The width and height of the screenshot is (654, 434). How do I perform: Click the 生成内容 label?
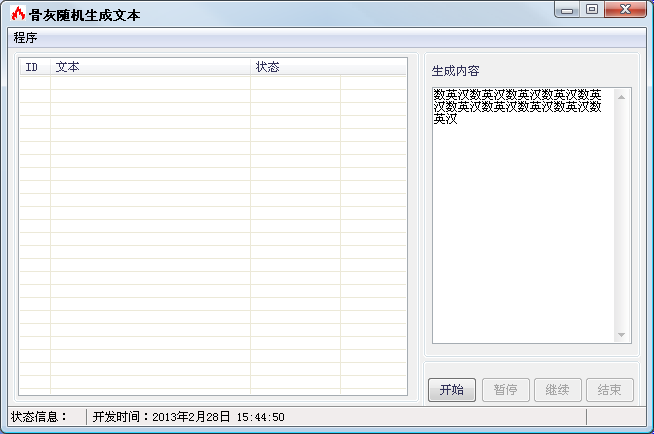(x=455, y=71)
